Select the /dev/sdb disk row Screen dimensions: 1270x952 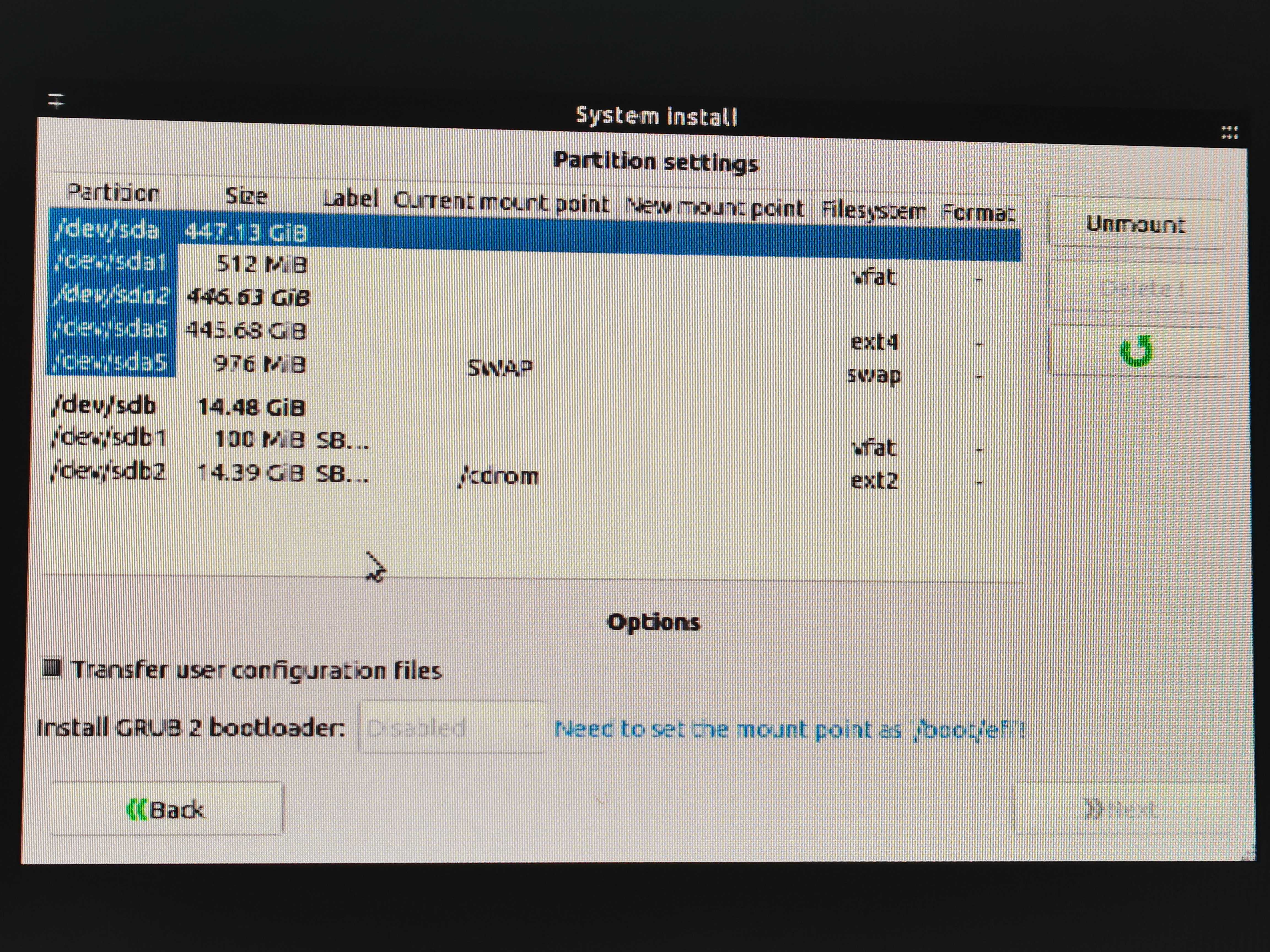point(105,406)
